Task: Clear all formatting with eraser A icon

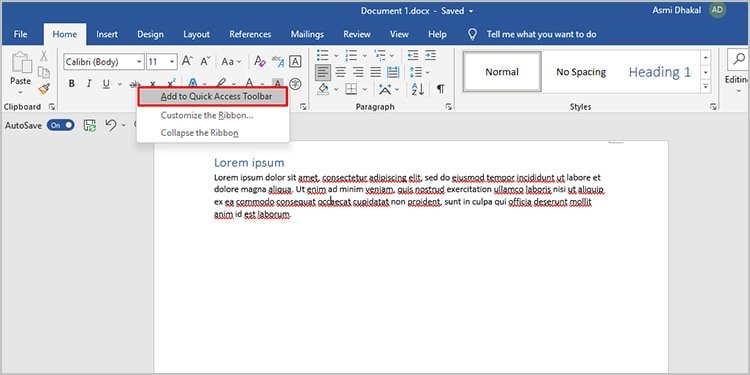Action: pyautogui.click(x=260, y=61)
